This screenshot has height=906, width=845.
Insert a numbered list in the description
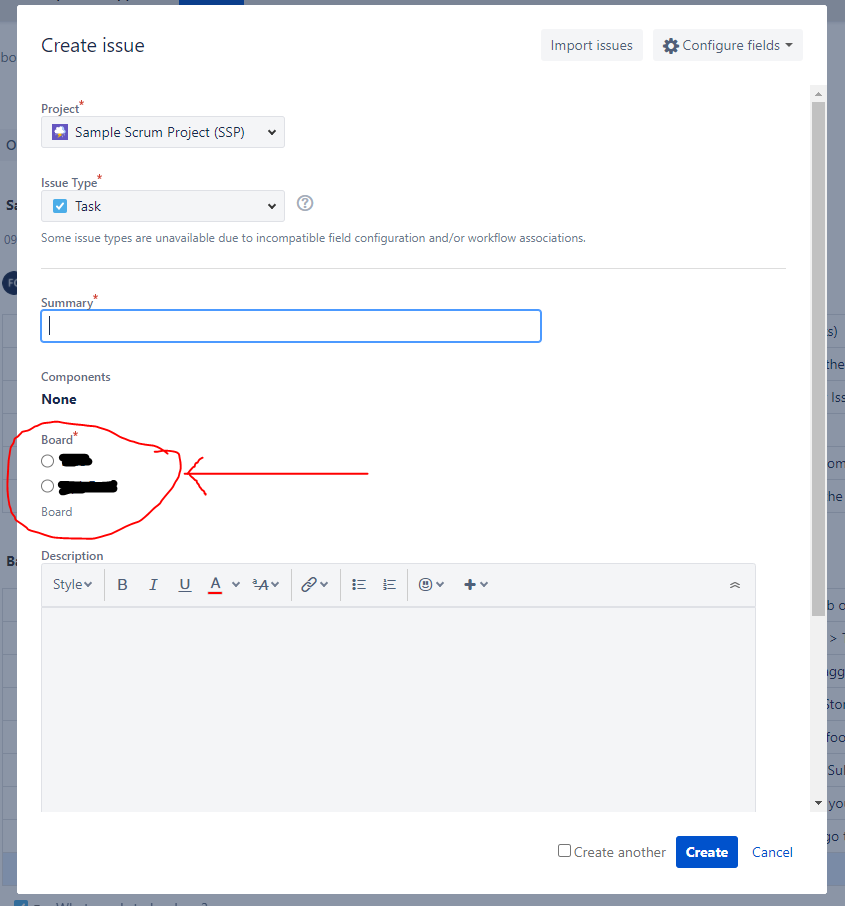(x=388, y=584)
